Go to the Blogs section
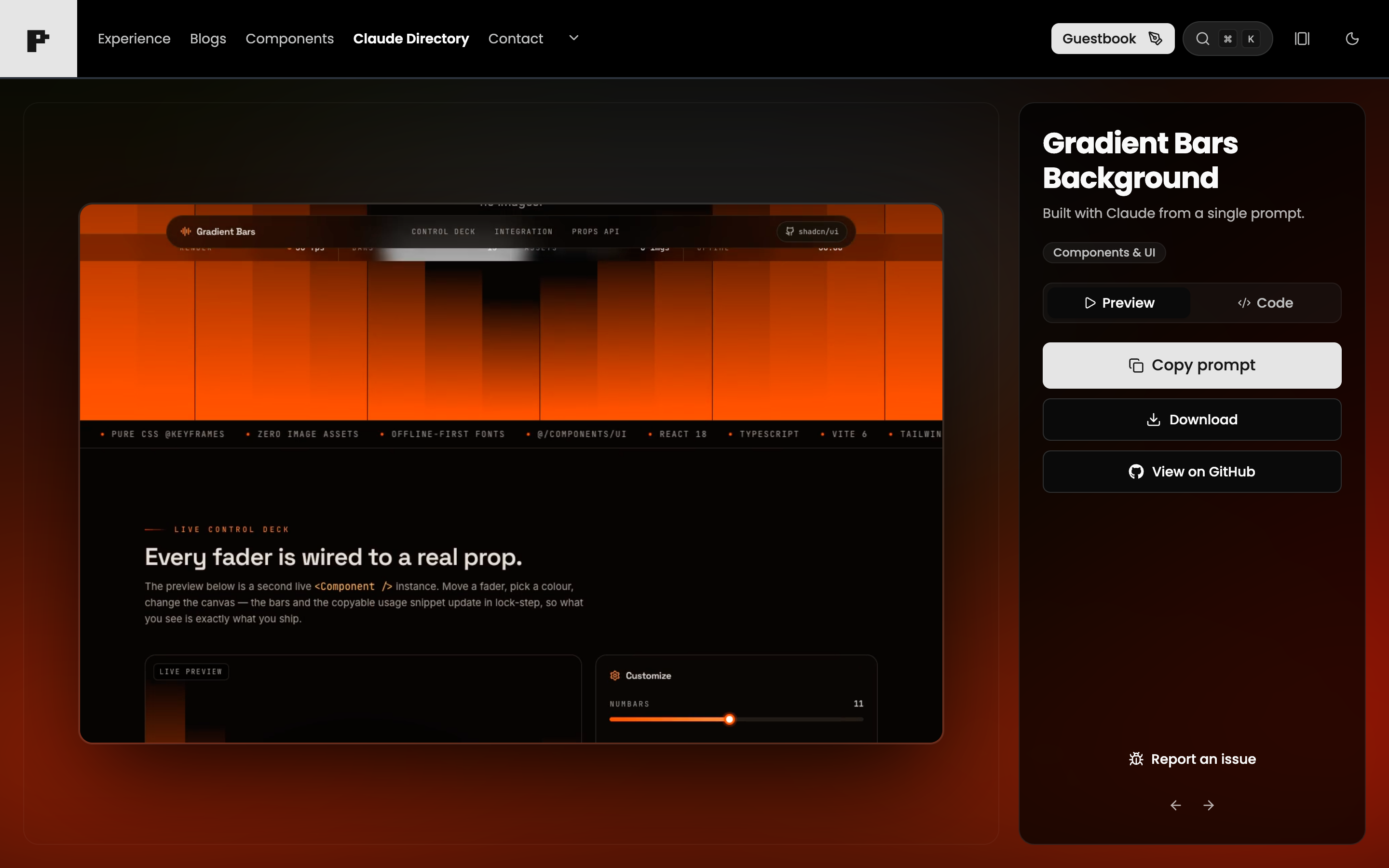Viewport: 1389px width, 868px height. [x=208, y=39]
